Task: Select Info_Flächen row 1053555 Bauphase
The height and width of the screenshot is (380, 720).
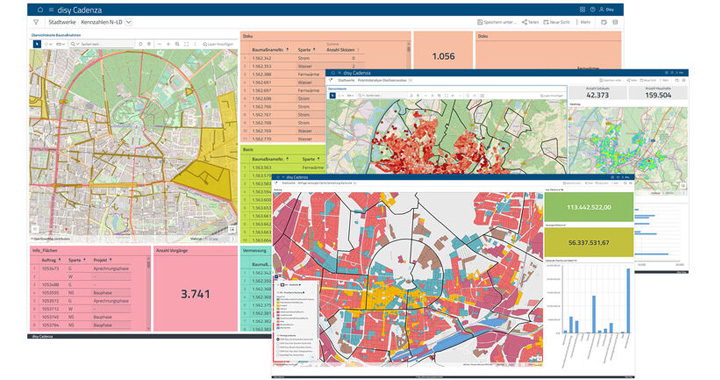Action: point(81,293)
